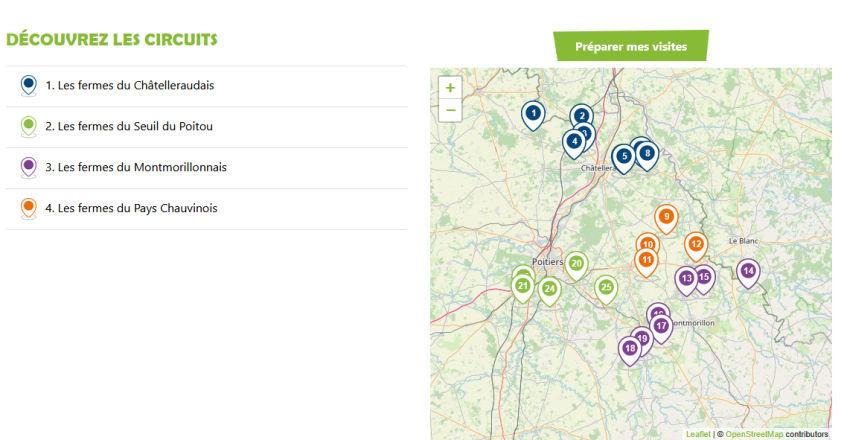Click orange pin icon beside Pays Chauvinois

click(x=29, y=208)
